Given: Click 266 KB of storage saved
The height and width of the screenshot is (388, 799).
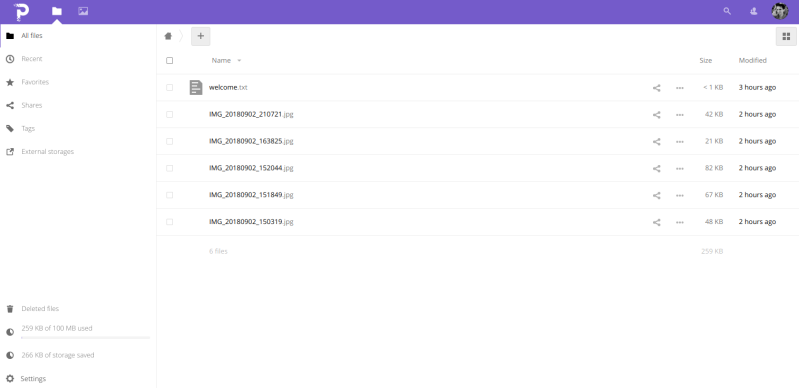Looking at the screenshot, I should pyautogui.click(x=58, y=355).
